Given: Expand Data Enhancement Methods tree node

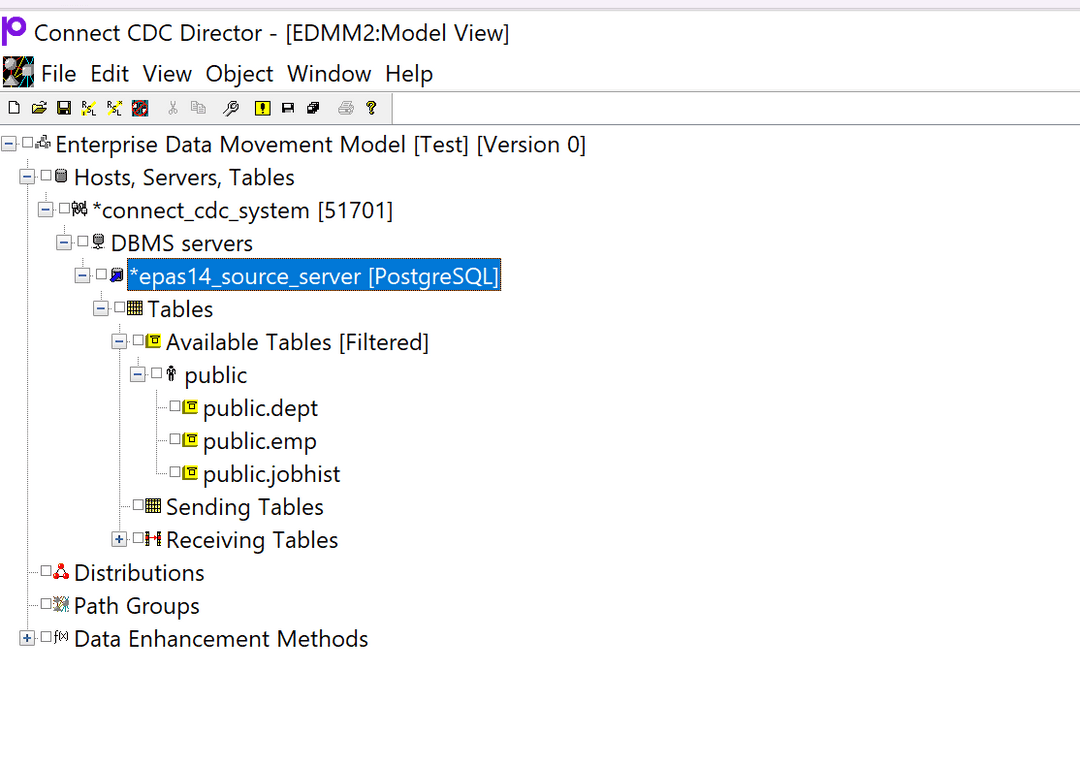Looking at the screenshot, I should coord(27,638).
